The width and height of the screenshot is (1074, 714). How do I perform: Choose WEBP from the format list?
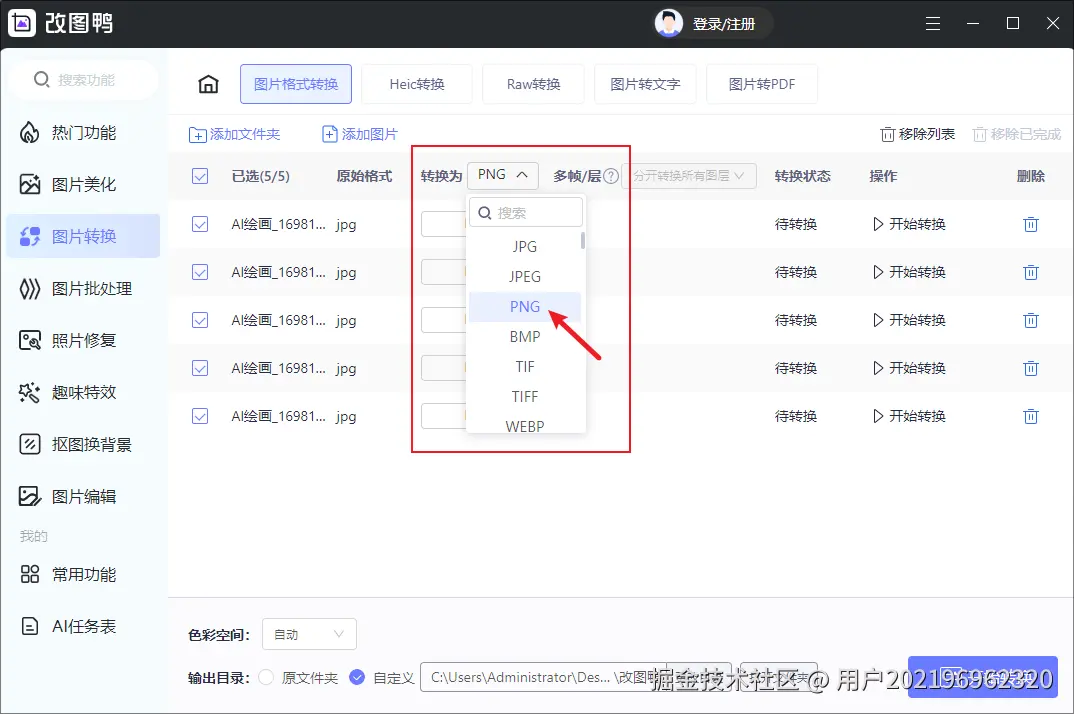pos(525,426)
